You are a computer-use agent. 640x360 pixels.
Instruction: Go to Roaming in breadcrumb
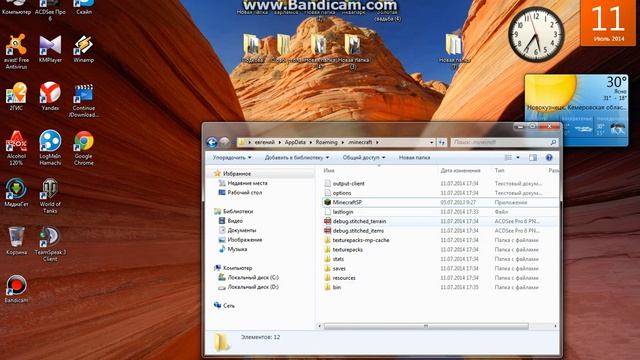click(326, 142)
